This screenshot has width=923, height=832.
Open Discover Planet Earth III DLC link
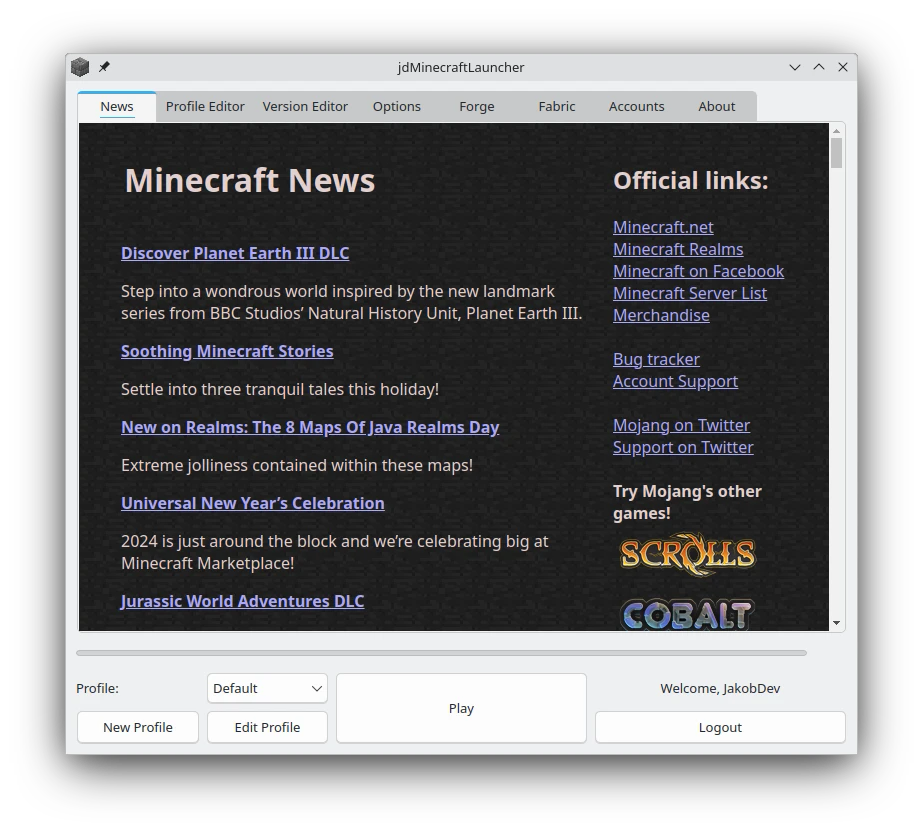coord(235,253)
